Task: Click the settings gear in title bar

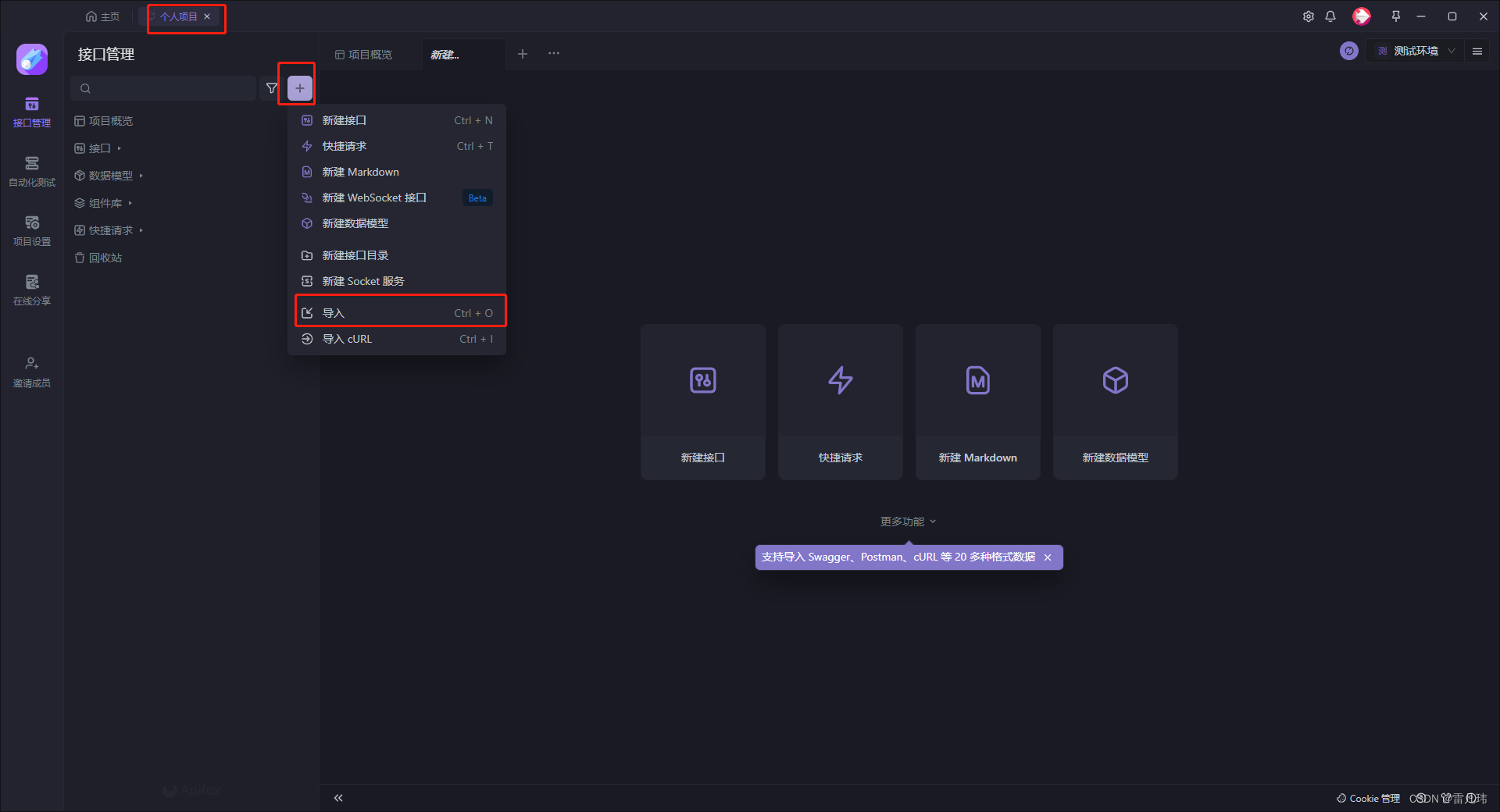Action: tap(1309, 16)
